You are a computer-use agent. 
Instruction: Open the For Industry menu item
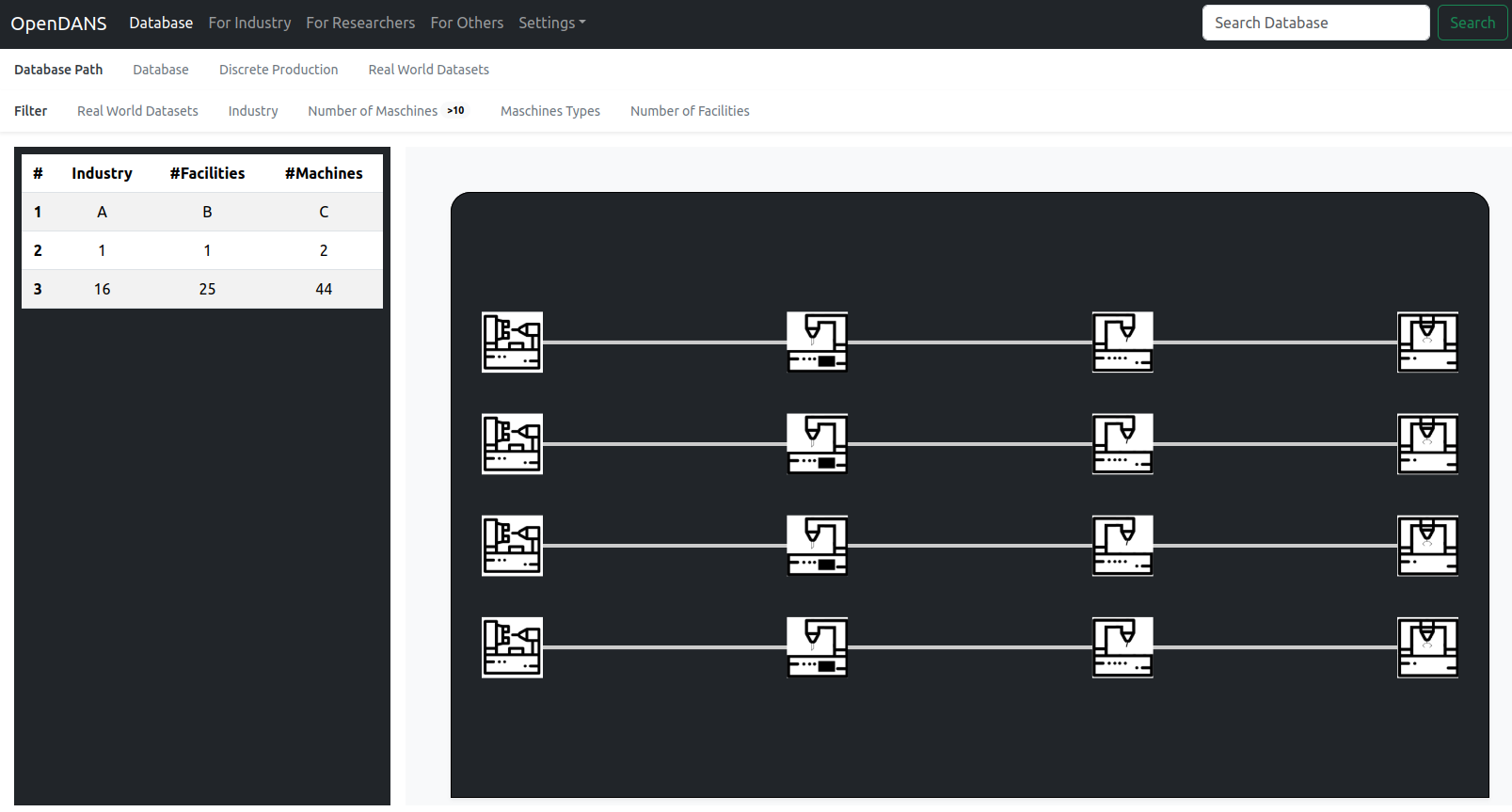click(249, 23)
